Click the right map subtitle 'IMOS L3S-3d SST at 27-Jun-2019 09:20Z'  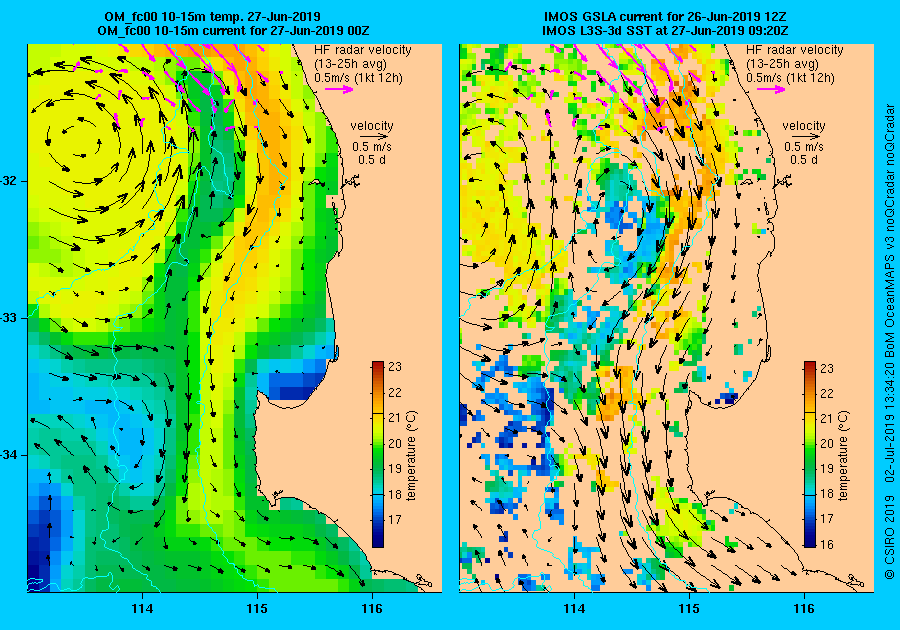coord(665,30)
